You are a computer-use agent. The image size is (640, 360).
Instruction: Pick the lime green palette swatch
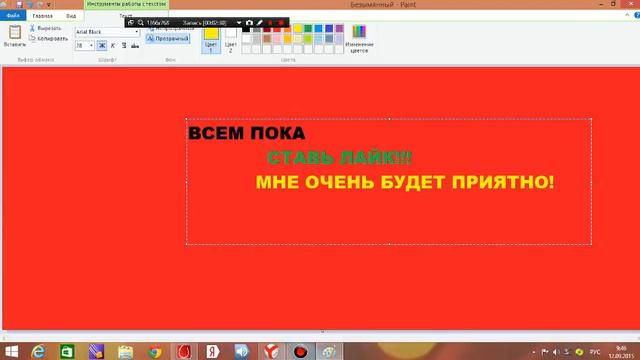[x=308, y=39]
